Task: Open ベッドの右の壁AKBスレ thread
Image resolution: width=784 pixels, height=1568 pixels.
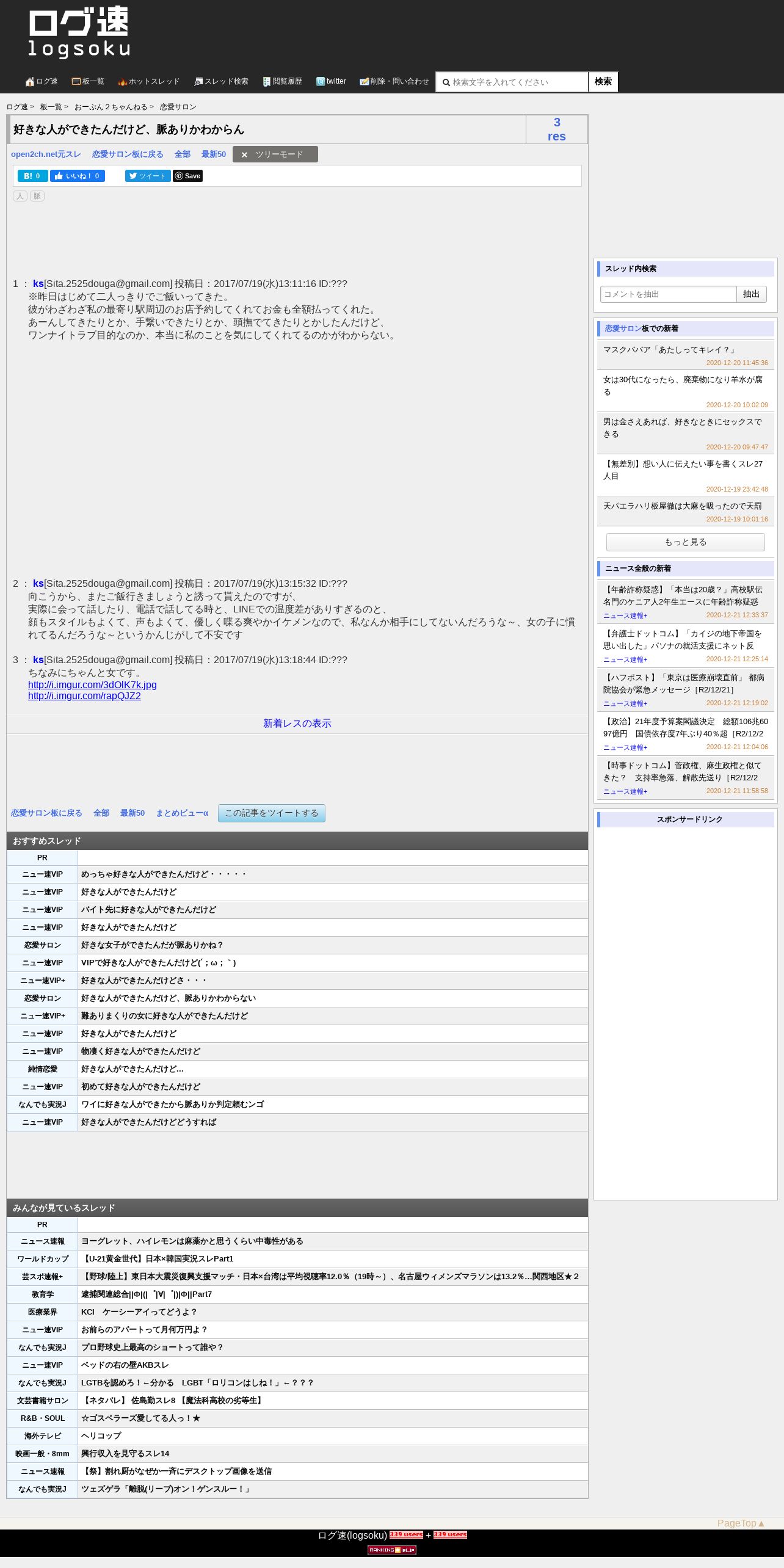Action: pyautogui.click(x=125, y=1365)
